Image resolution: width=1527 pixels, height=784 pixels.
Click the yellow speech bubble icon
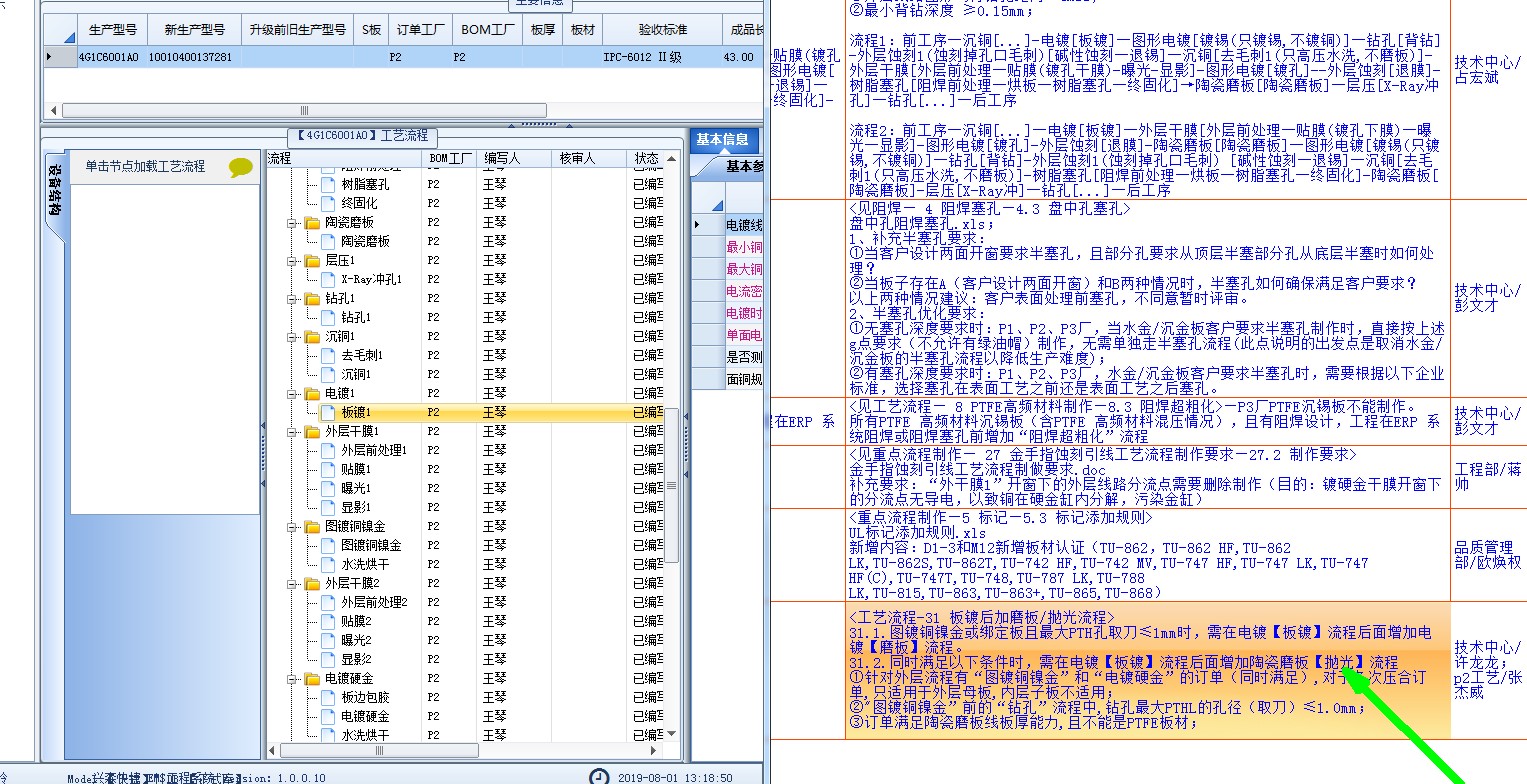pyautogui.click(x=241, y=167)
